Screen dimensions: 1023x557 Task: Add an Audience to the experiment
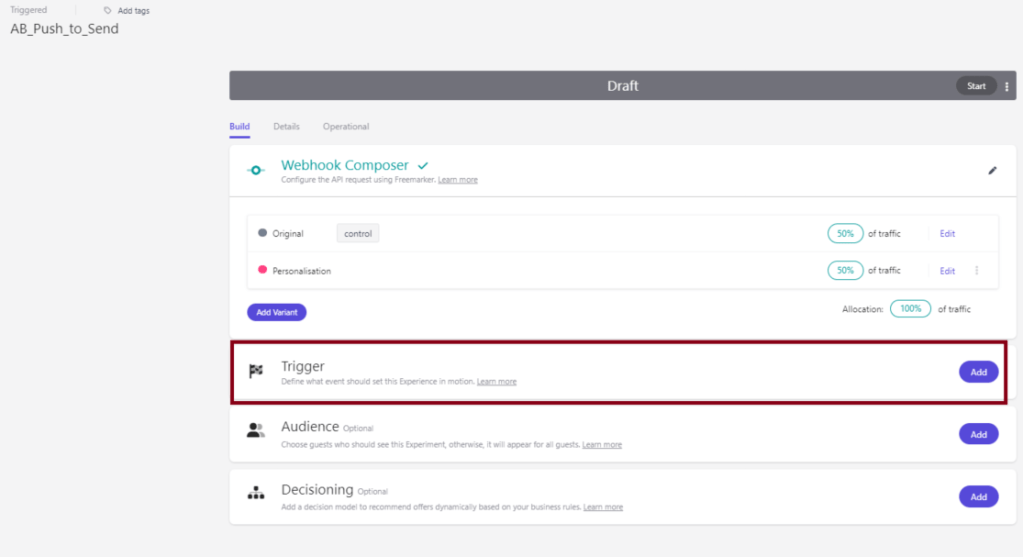pos(978,434)
